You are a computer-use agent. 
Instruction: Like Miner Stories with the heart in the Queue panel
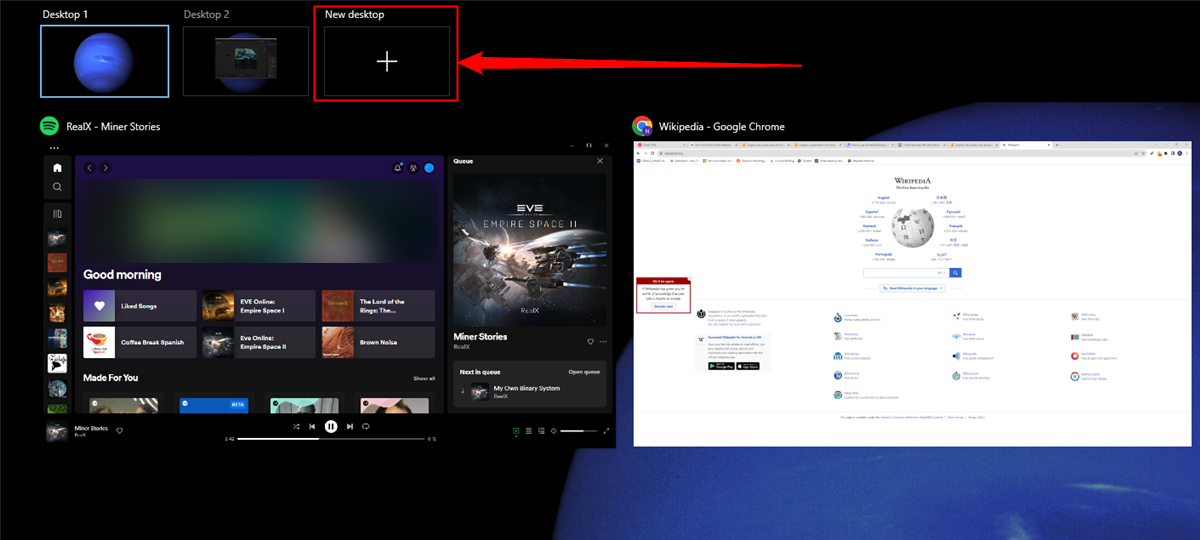point(590,341)
